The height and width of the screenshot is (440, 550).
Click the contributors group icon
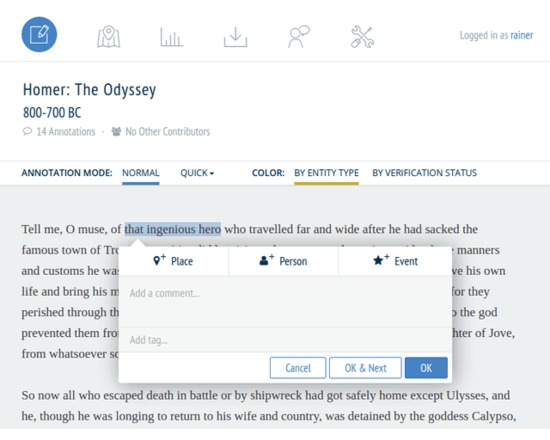coord(116,132)
